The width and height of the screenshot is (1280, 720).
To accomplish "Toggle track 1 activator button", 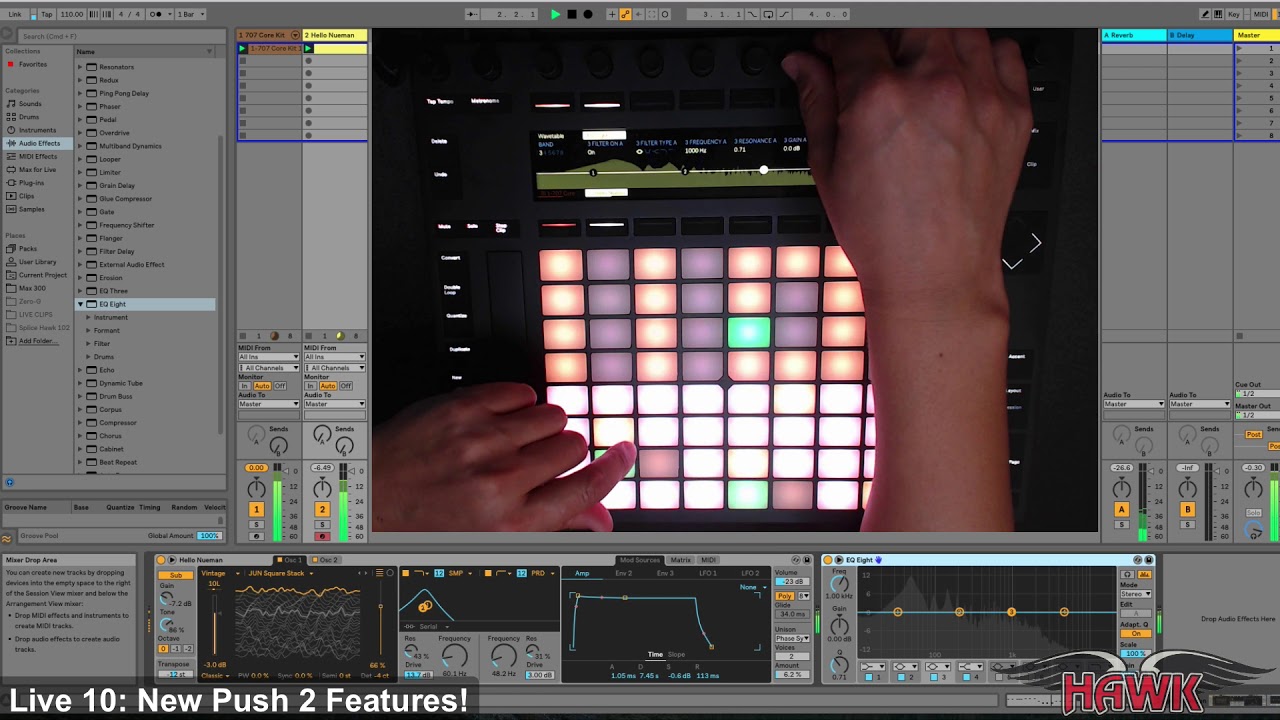I will 256,509.
